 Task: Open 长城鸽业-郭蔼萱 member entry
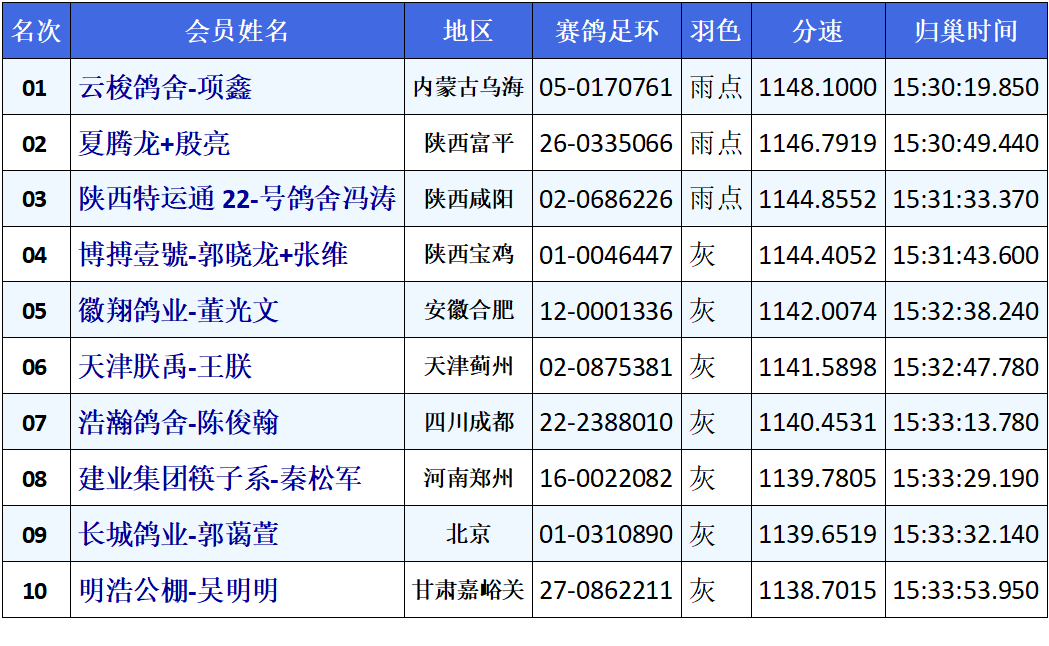(178, 535)
